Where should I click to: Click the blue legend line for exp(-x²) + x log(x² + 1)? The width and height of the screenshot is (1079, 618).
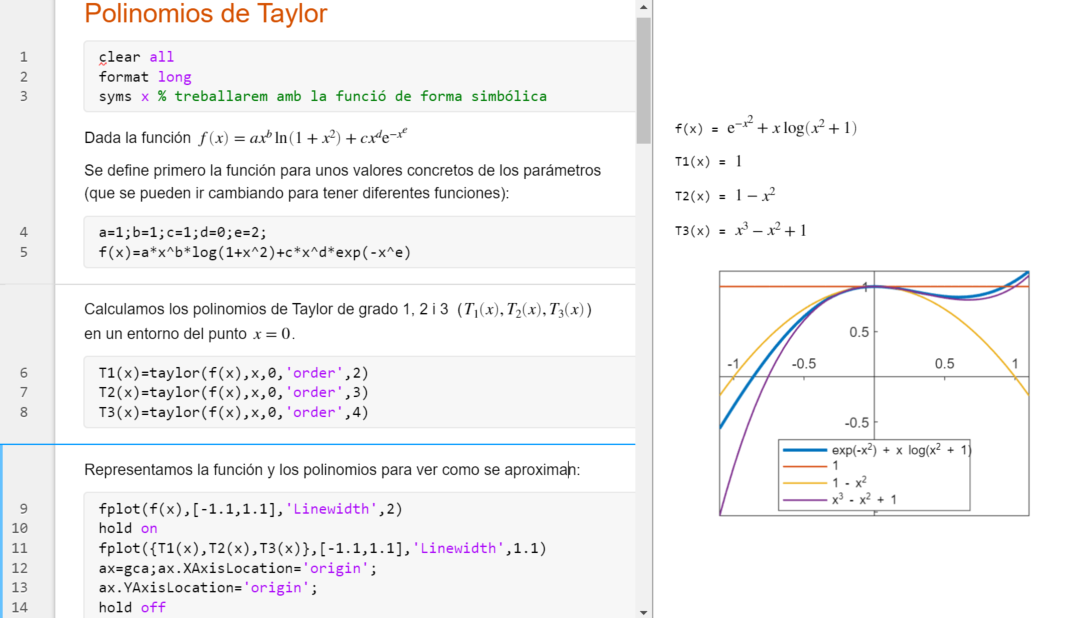805,450
